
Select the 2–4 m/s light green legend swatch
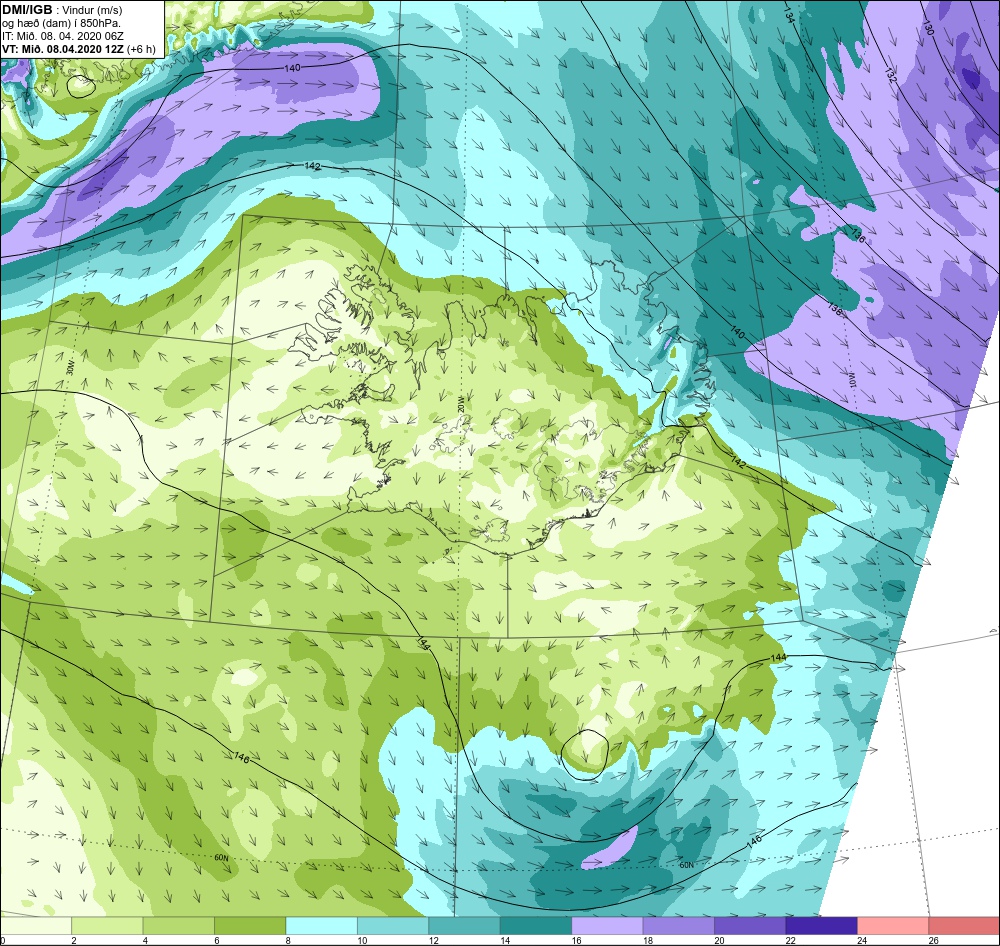point(107,925)
